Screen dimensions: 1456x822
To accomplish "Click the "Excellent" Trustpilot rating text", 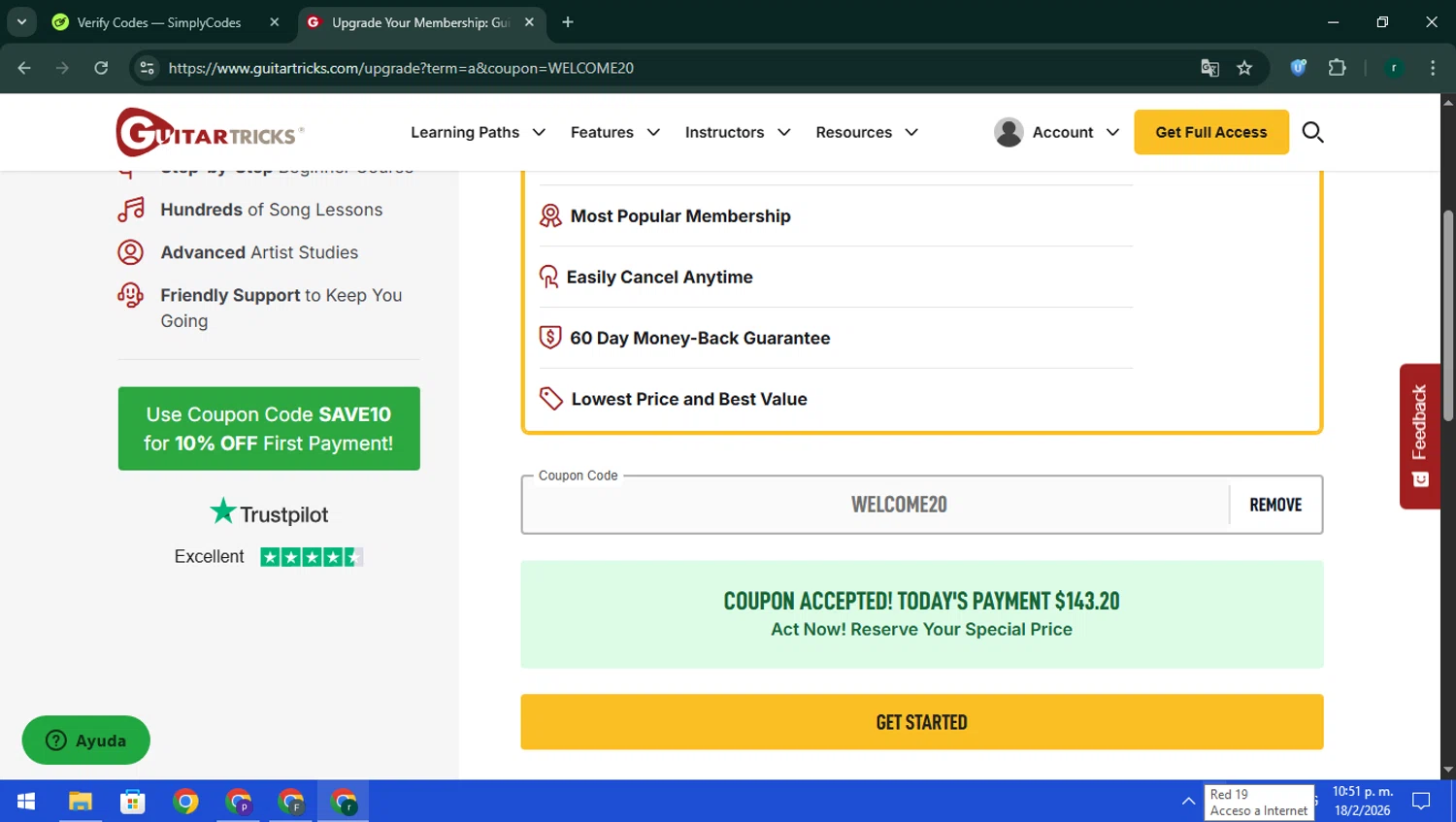I will click(x=209, y=557).
